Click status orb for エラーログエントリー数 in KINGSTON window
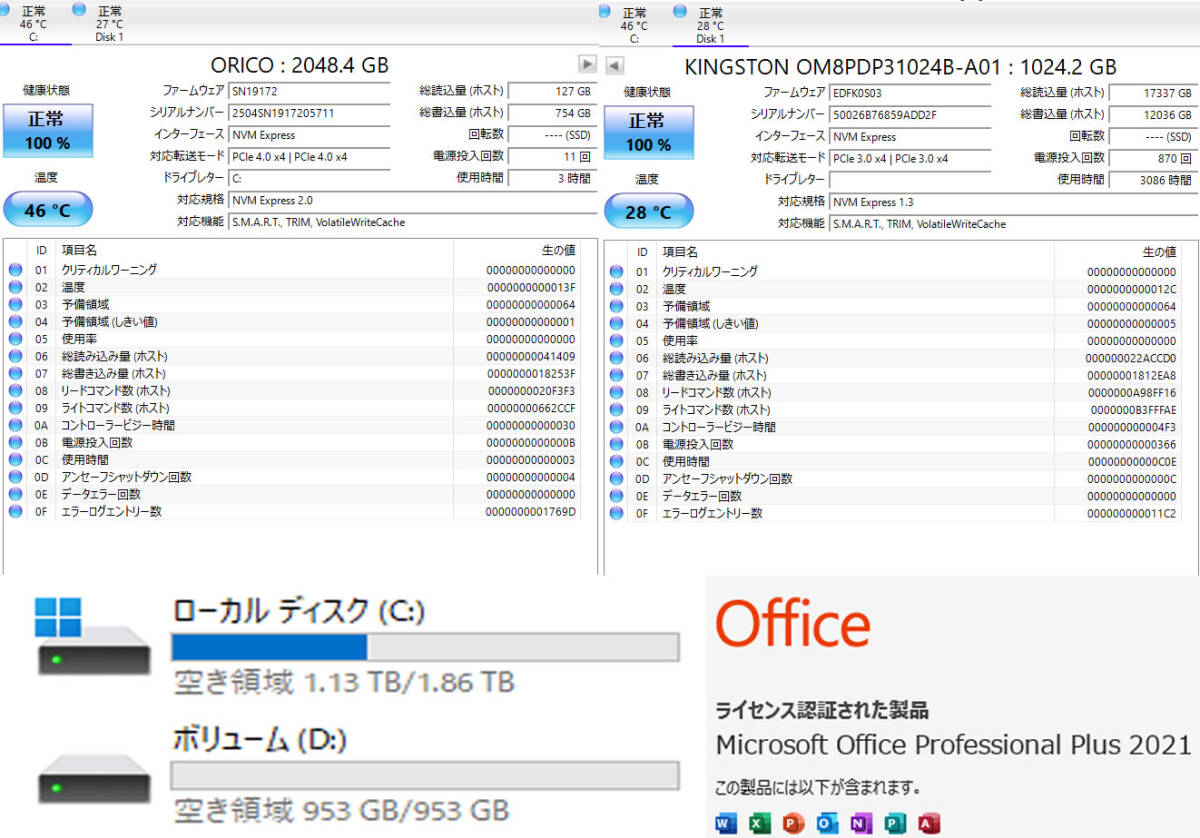The width and height of the screenshot is (1200, 838). click(x=616, y=513)
